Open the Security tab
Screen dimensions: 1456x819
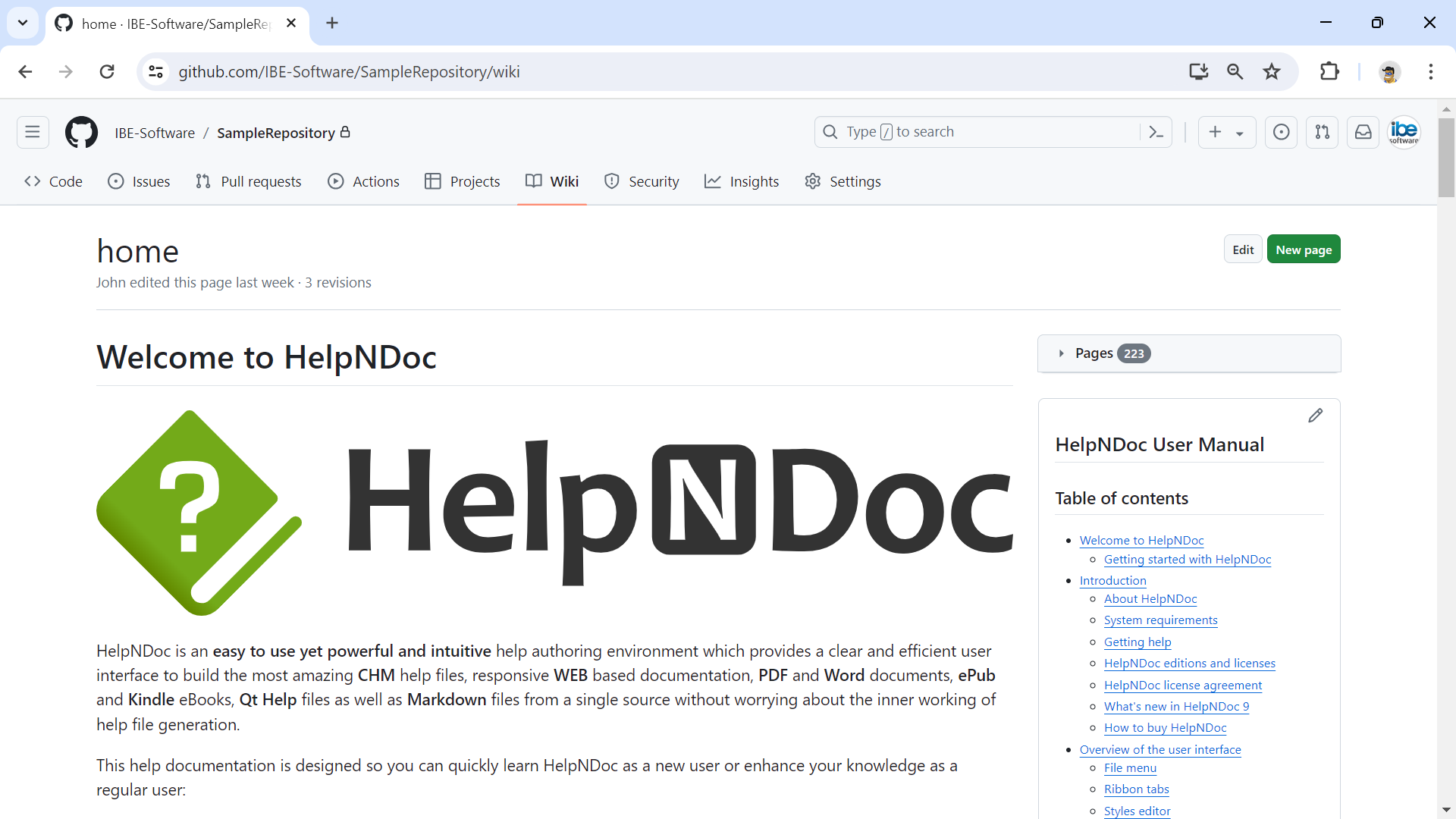coord(642,181)
